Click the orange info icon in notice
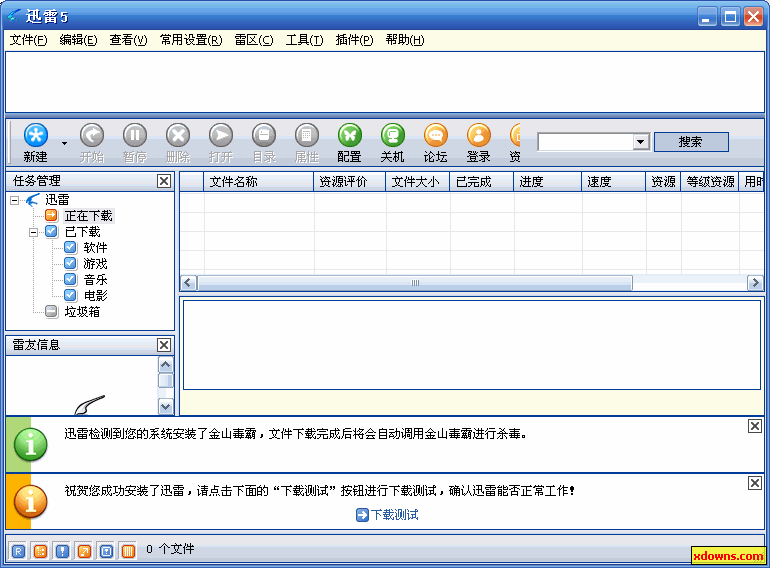 [30, 502]
